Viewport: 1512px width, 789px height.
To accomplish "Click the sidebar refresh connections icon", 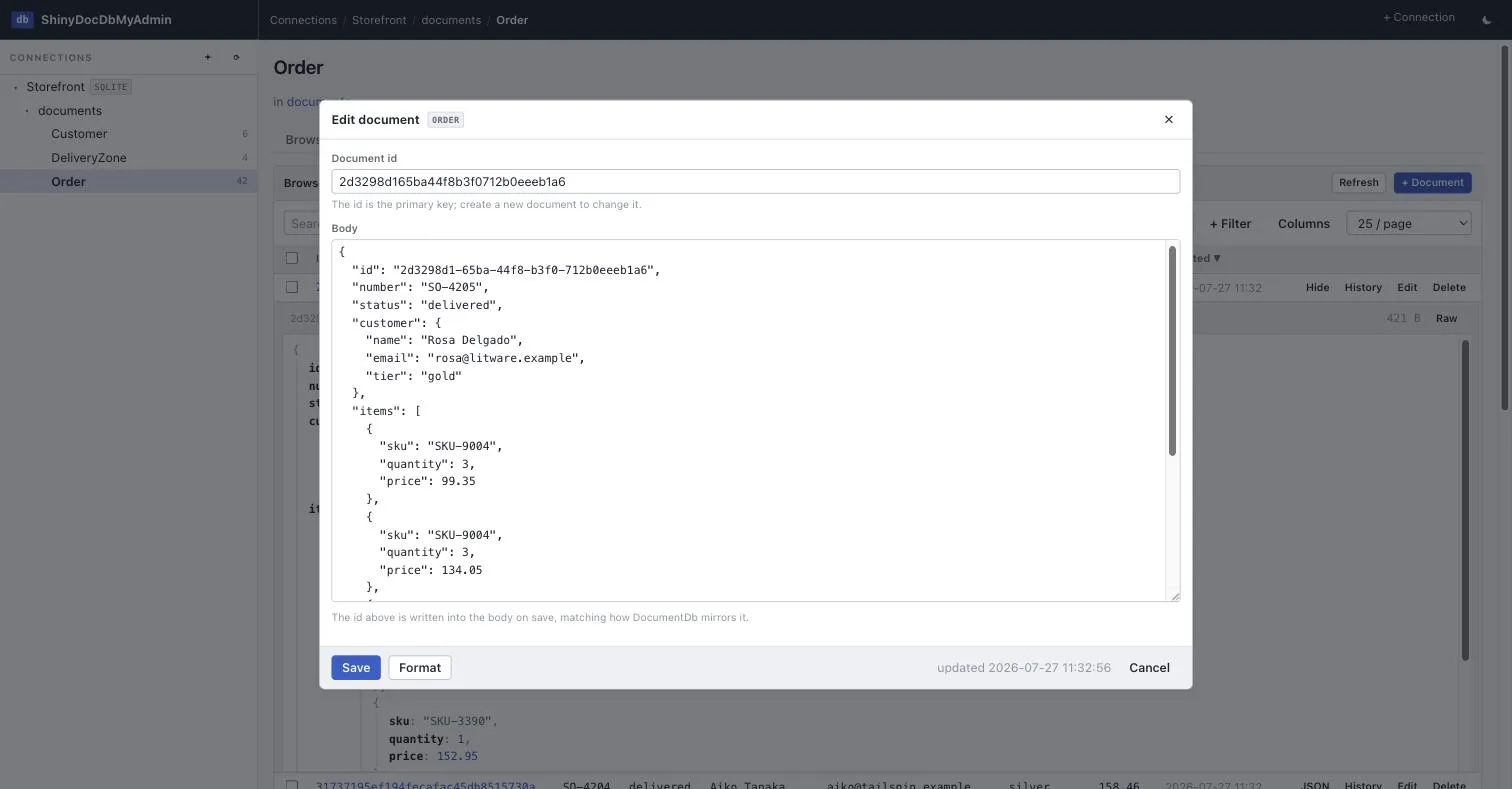I will pyautogui.click(x=236, y=57).
